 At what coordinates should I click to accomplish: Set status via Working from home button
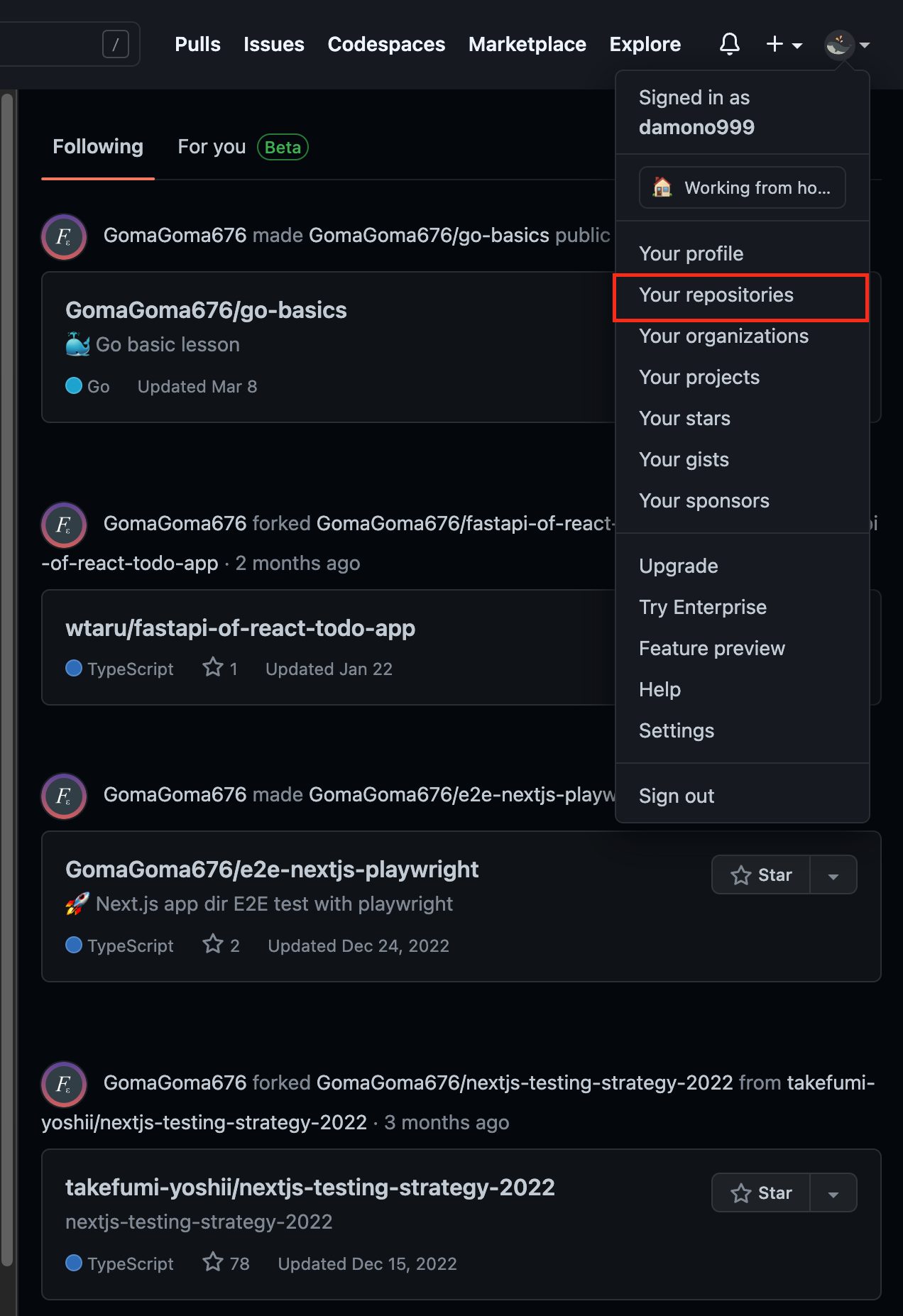(742, 187)
